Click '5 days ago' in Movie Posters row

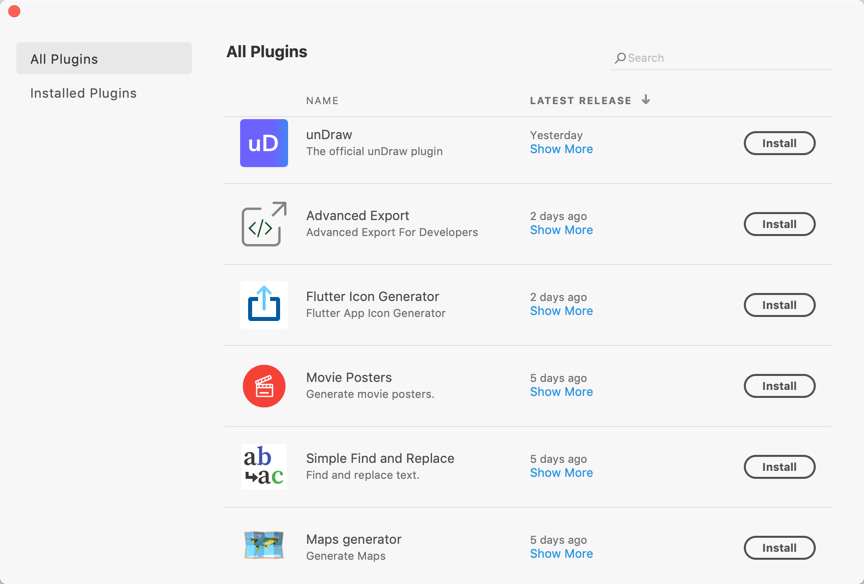(x=558, y=378)
